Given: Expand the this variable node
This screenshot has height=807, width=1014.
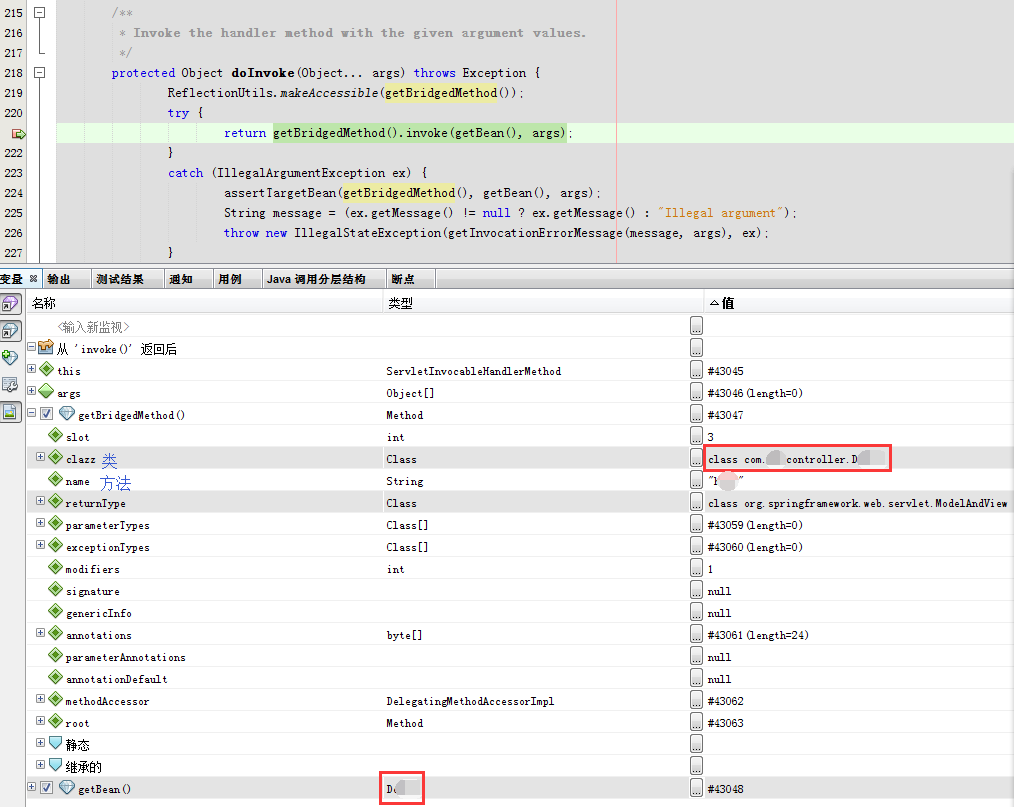Looking at the screenshot, I should tap(31, 369).
